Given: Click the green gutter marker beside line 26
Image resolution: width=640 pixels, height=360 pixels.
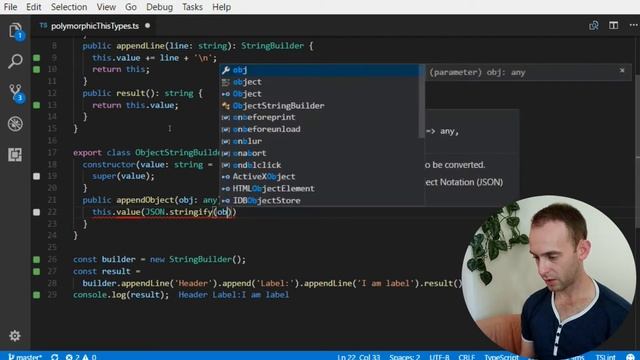Looking at the screenshot, I should tap(37, 259).
